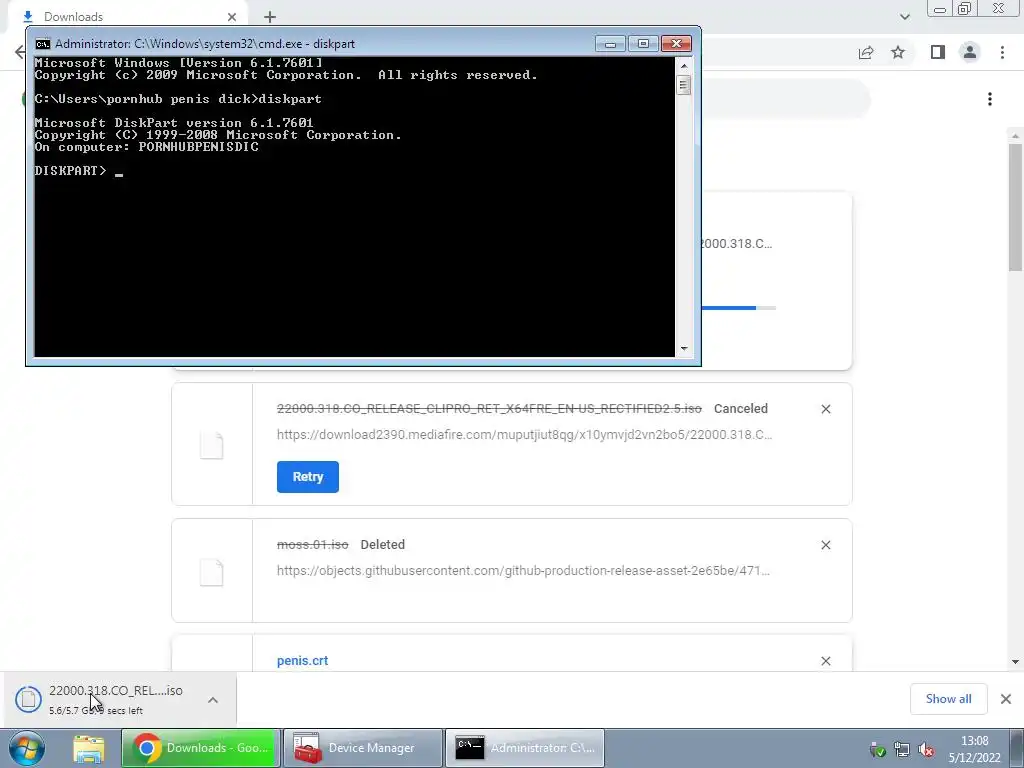Click the Chrome page scroll down arrow
1024x768 pixels.
pos(1015,662)
